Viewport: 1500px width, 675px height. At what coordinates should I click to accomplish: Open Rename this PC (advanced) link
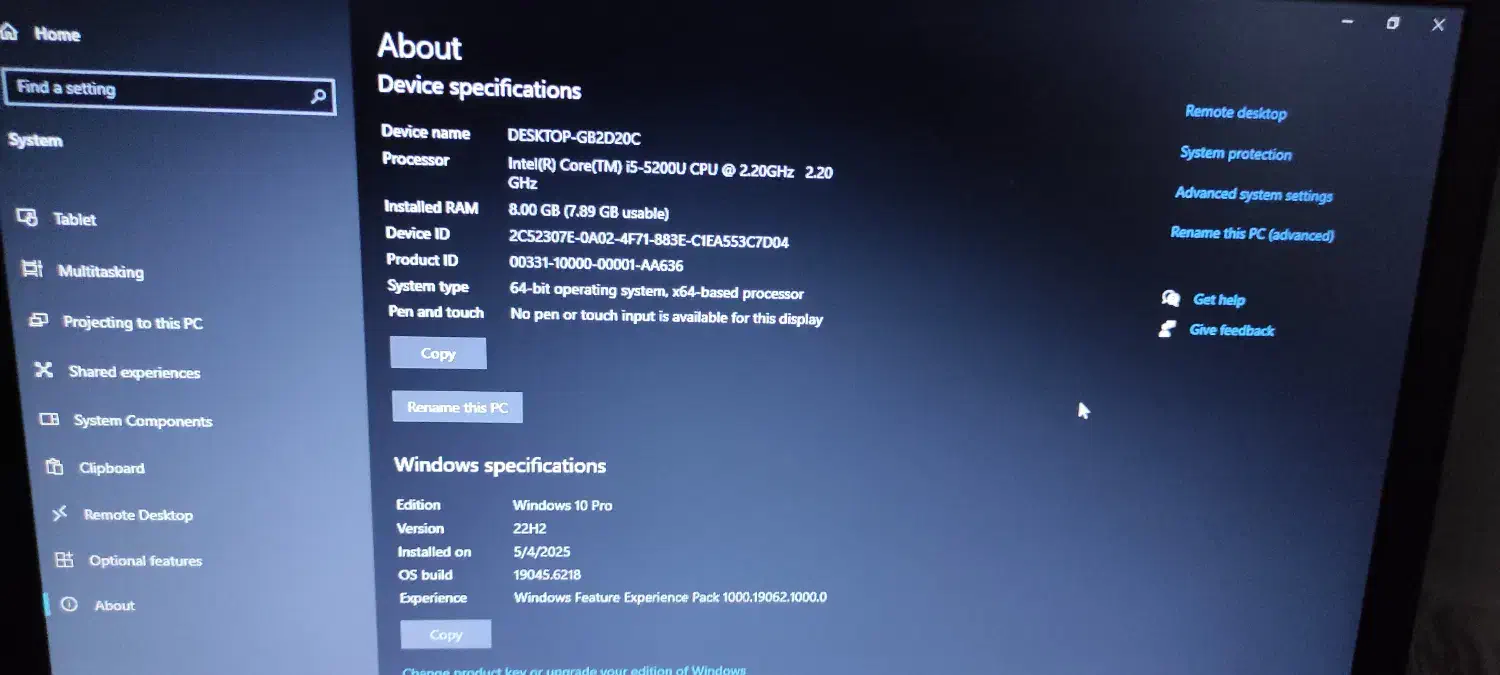click(x=1252, y=234)
